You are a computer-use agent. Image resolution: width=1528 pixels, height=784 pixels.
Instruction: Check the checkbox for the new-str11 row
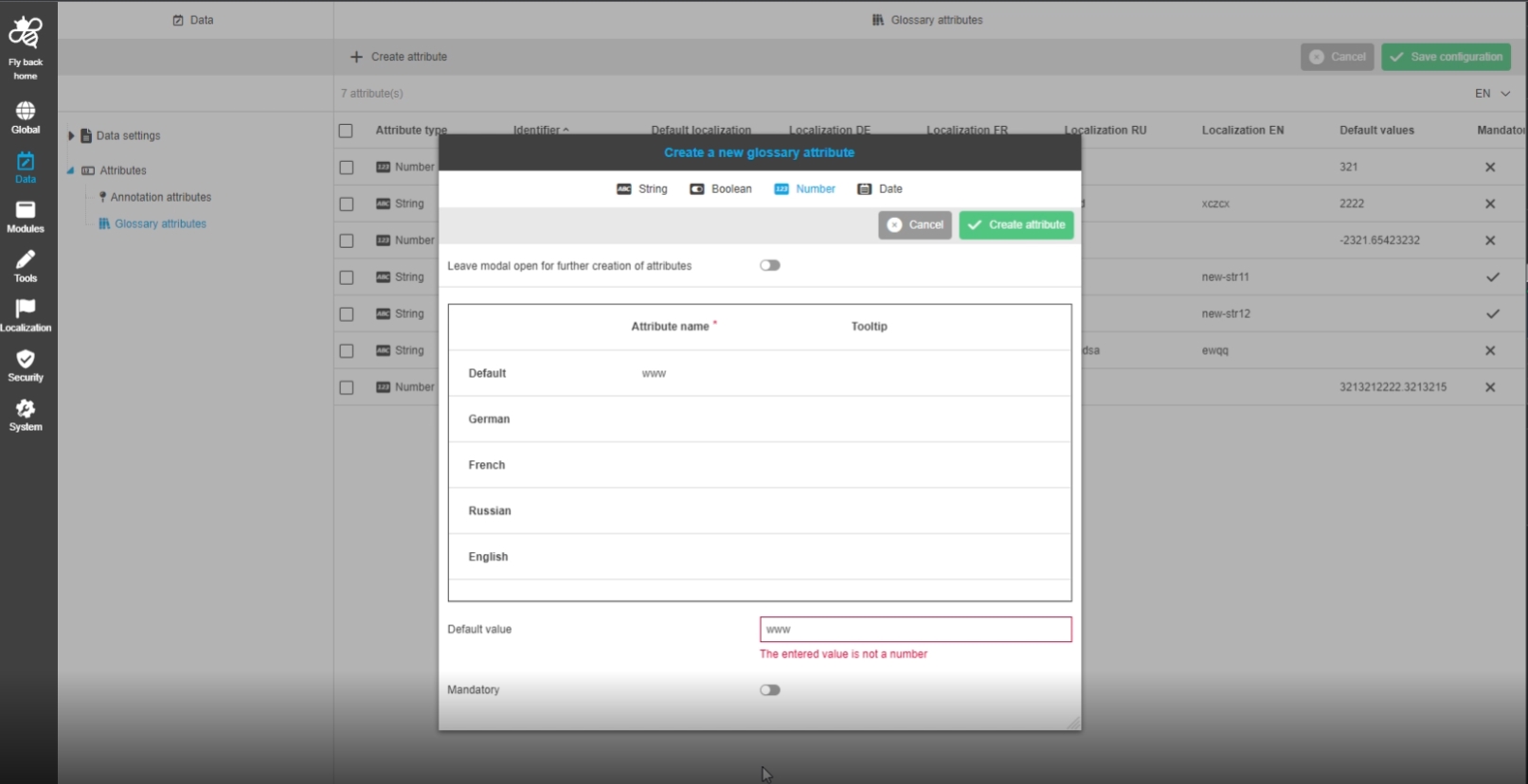coord(347,277)
